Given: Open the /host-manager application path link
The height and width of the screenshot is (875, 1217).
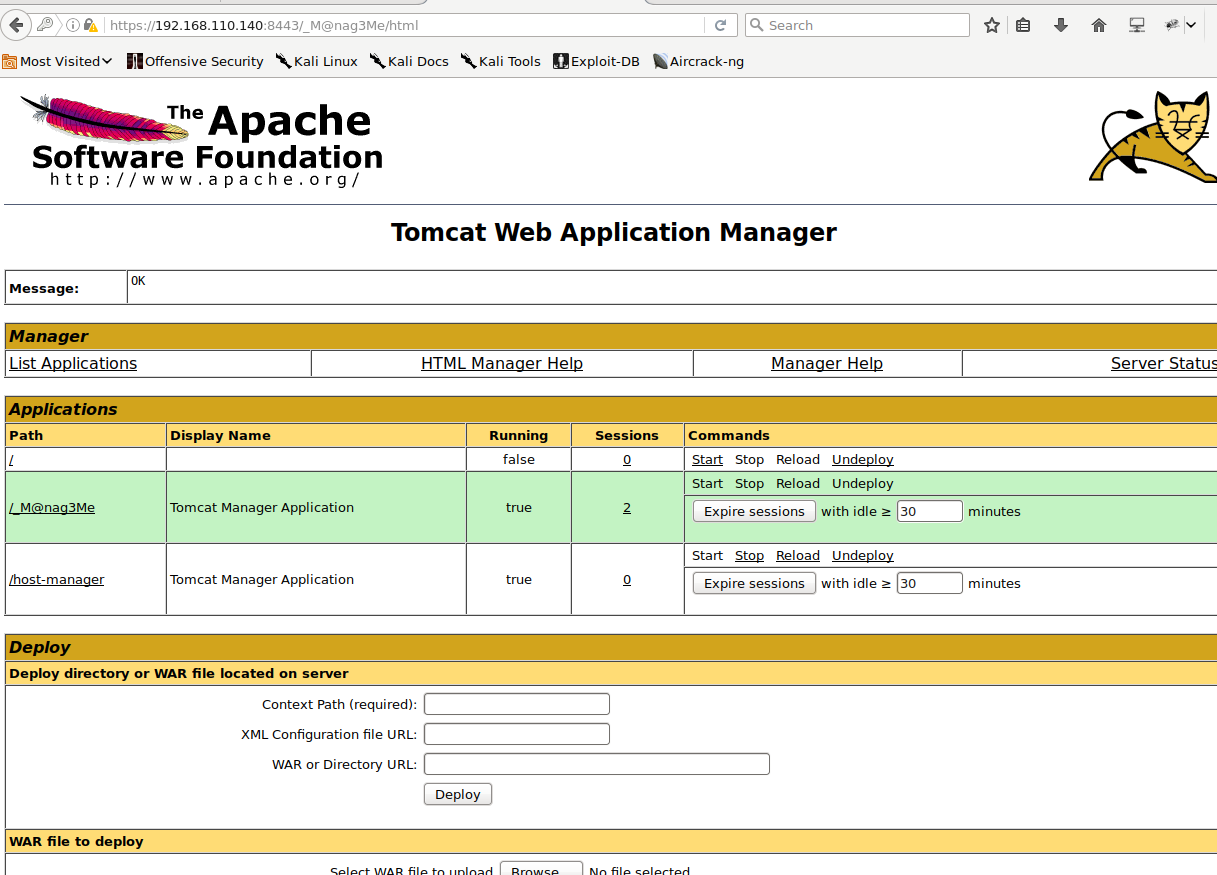Looking at the screenshot, I should pos(57,579).
